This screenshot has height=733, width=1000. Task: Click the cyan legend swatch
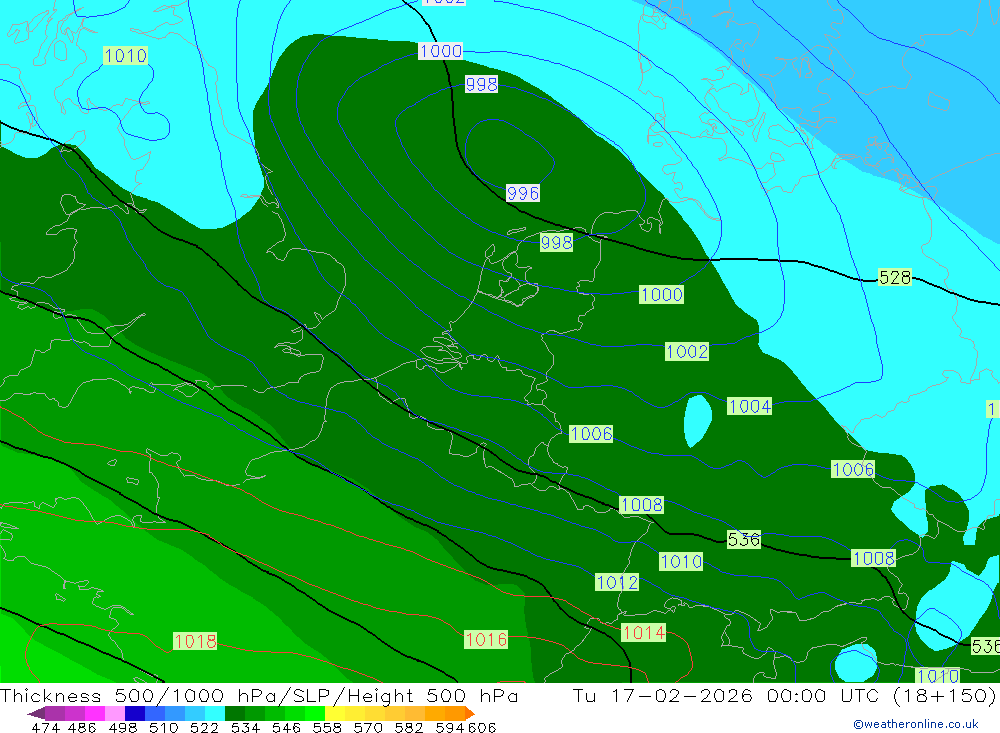[x=215, y=713]
